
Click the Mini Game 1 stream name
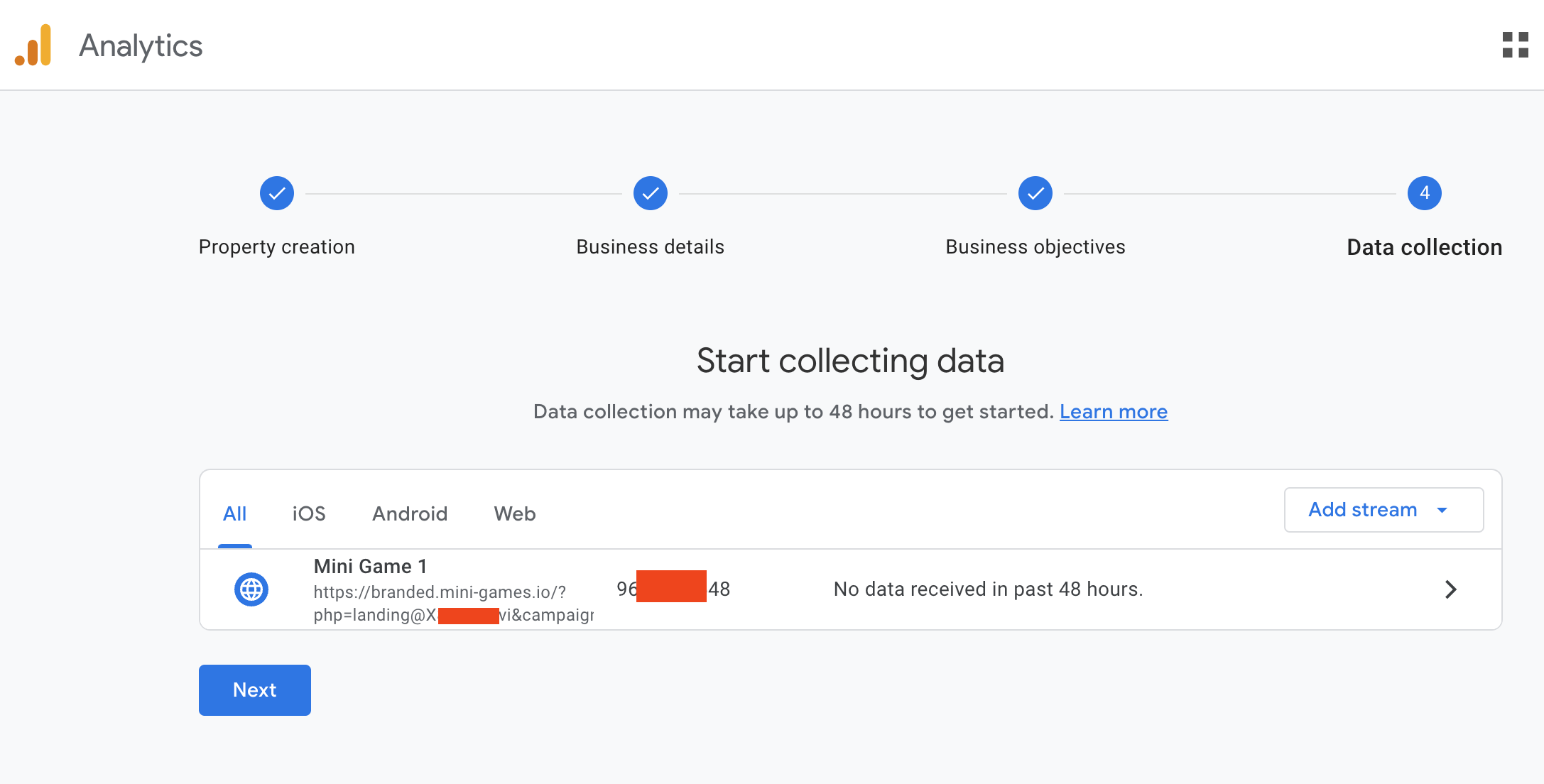(x=370, y=567)
